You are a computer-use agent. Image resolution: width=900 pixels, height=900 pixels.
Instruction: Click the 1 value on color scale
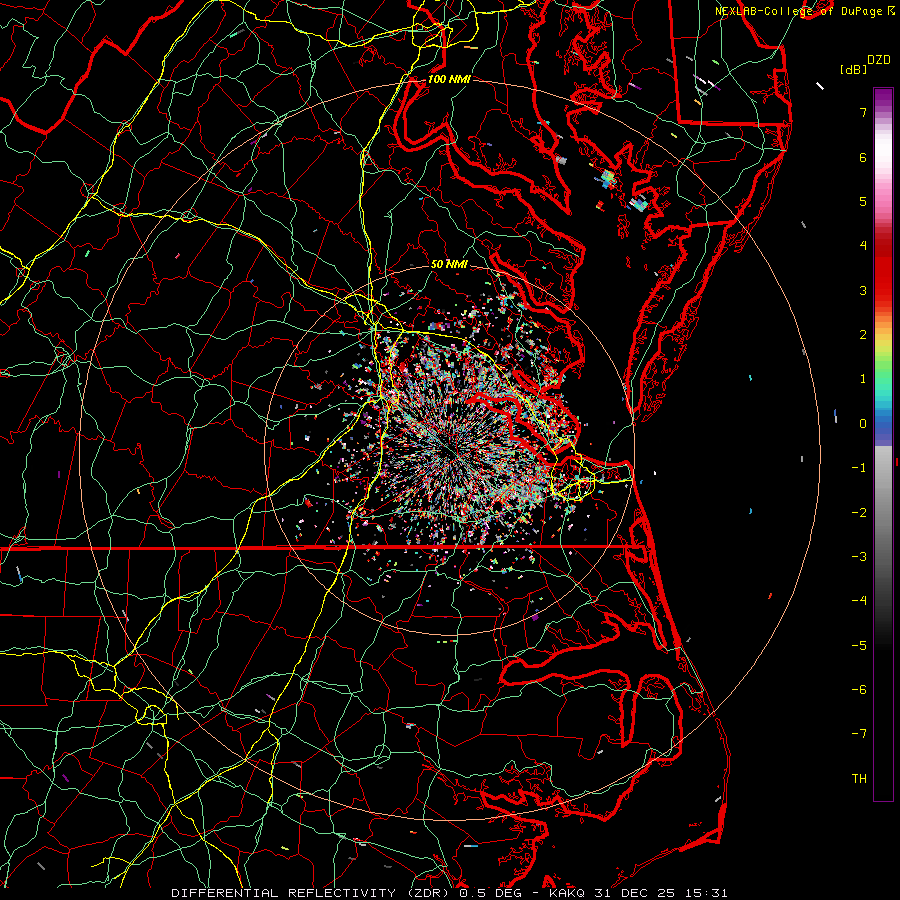[863, 379]
